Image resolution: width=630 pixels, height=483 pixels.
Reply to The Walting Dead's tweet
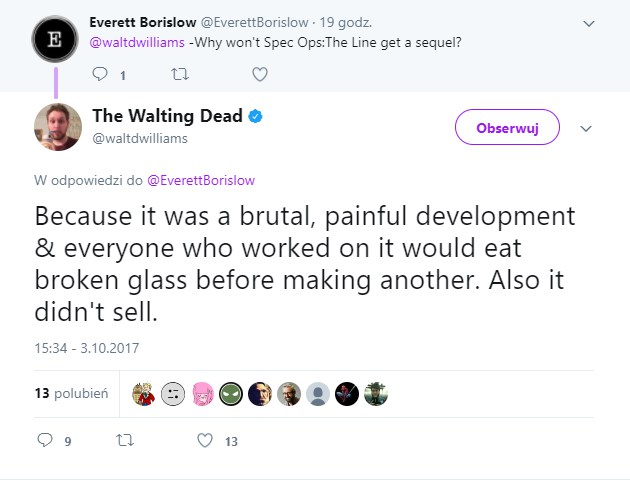tap(44, 440)
